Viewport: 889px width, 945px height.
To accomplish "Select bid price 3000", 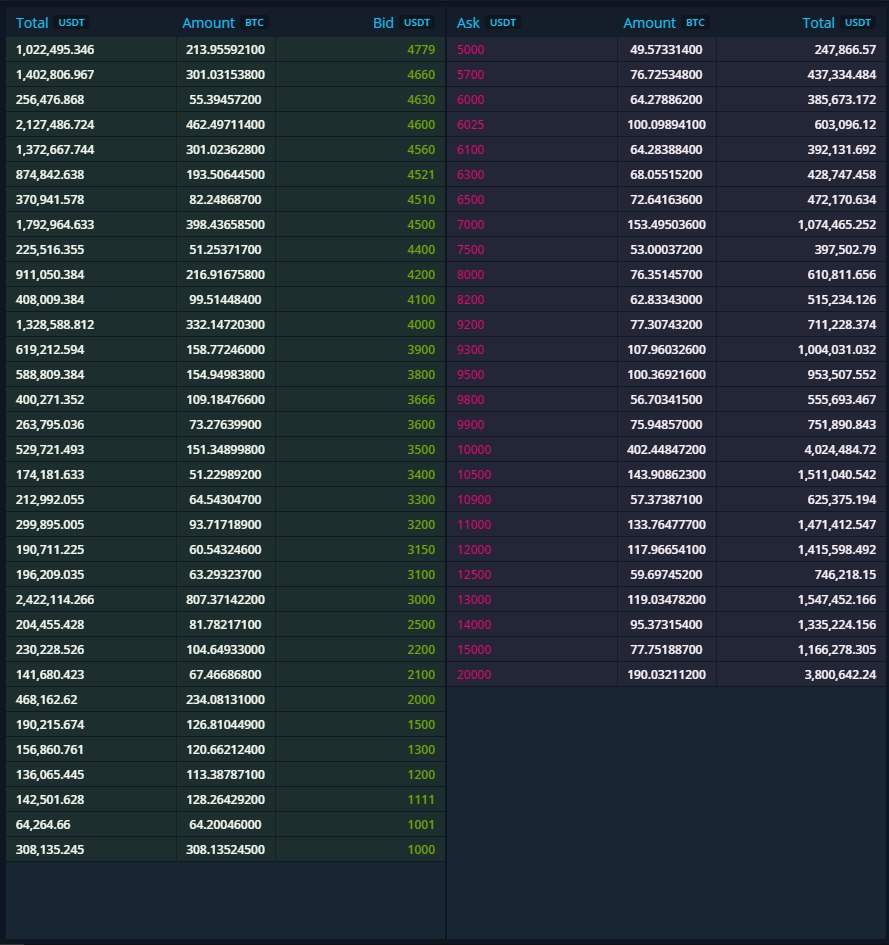I will pyautogui.click(x=421, y=600).
